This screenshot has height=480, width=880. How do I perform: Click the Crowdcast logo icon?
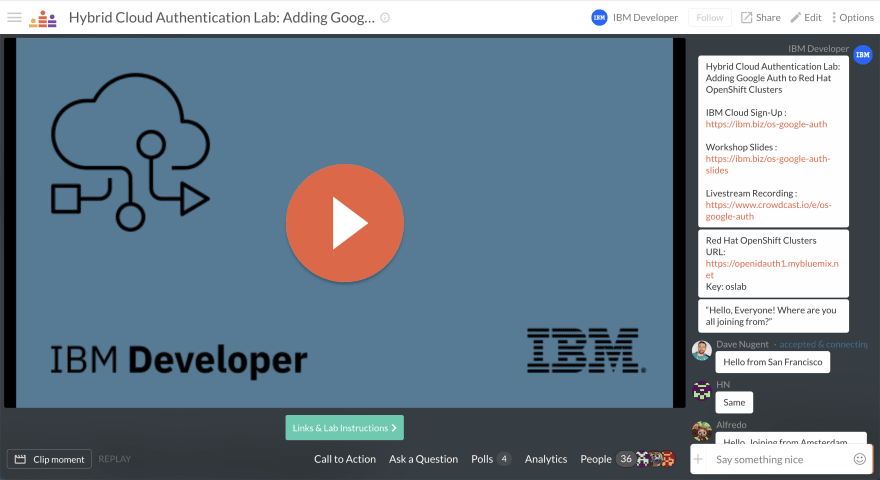43,19
